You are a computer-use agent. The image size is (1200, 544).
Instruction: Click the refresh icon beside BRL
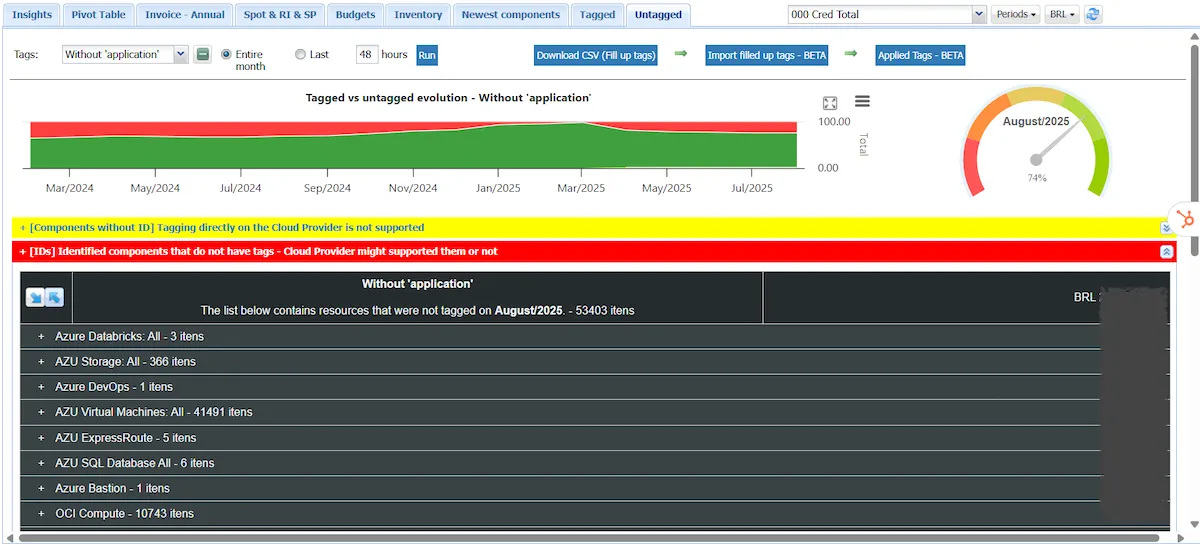click(x=1093, y=14)
